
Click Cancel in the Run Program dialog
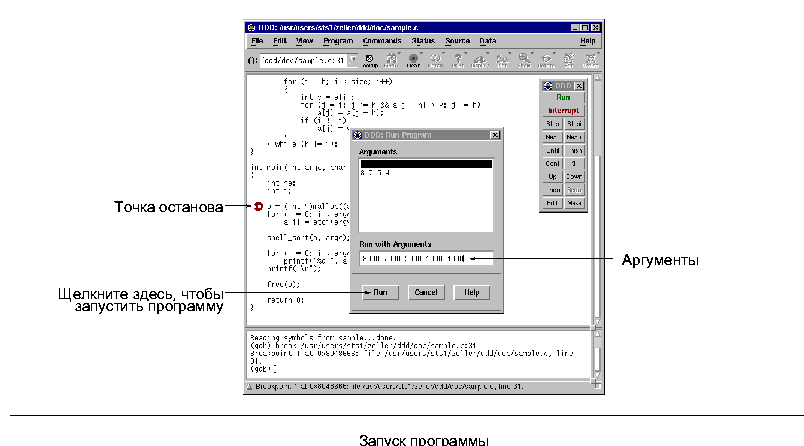425,293
